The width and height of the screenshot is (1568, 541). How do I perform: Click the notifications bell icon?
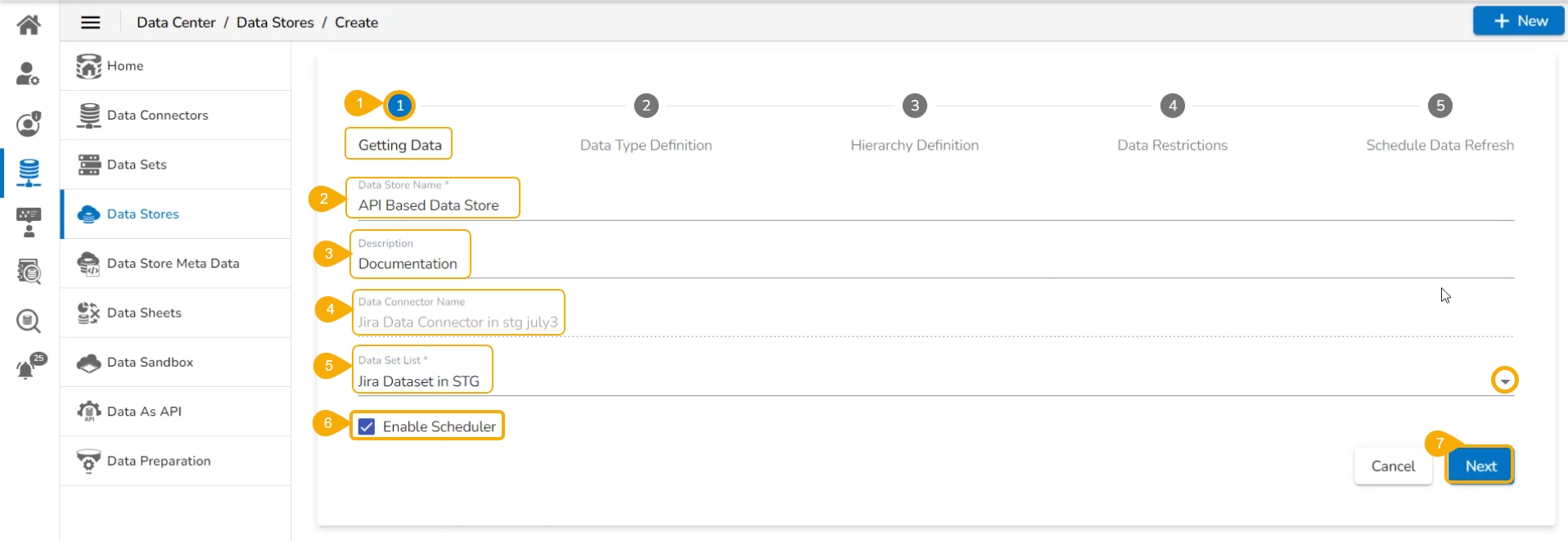pyautogui.click(x=29, y=367)
